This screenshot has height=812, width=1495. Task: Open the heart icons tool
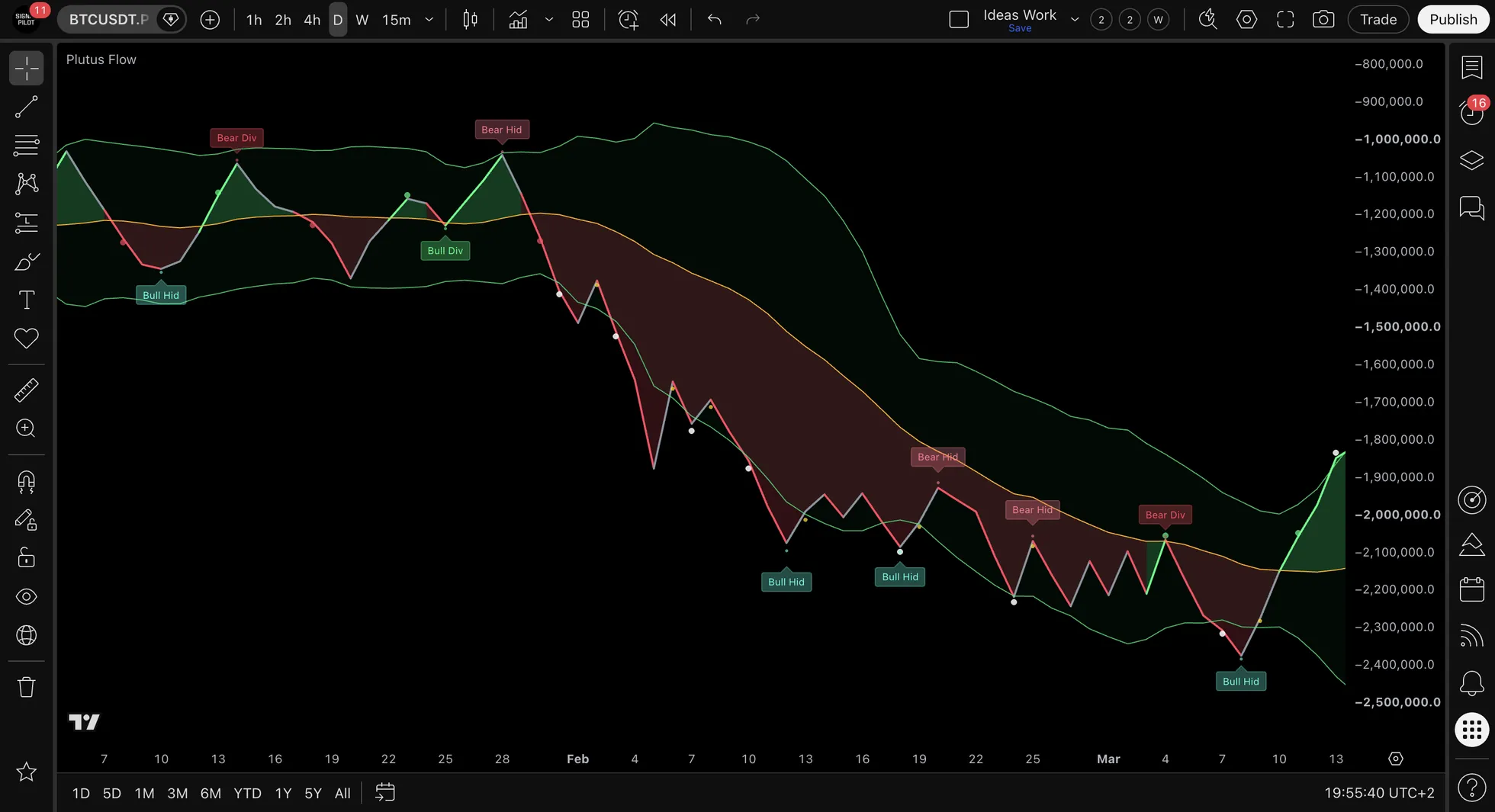tap(27, 338)
